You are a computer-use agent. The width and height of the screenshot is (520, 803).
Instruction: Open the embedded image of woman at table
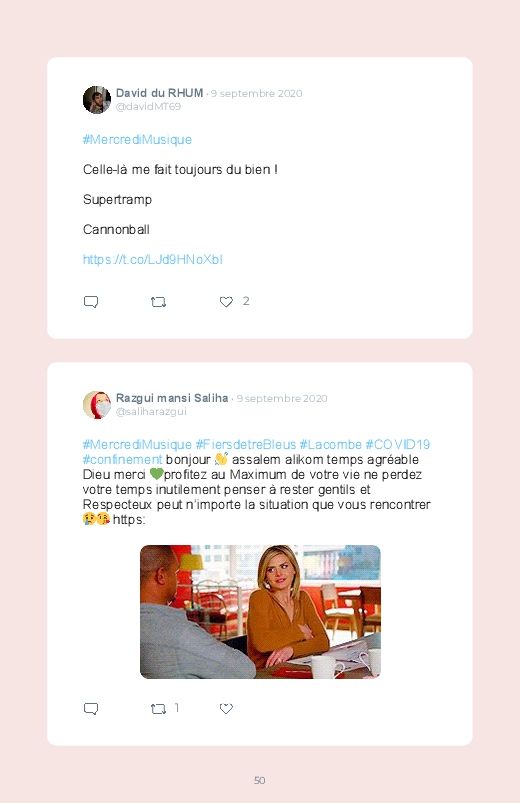tap(260, 612)
